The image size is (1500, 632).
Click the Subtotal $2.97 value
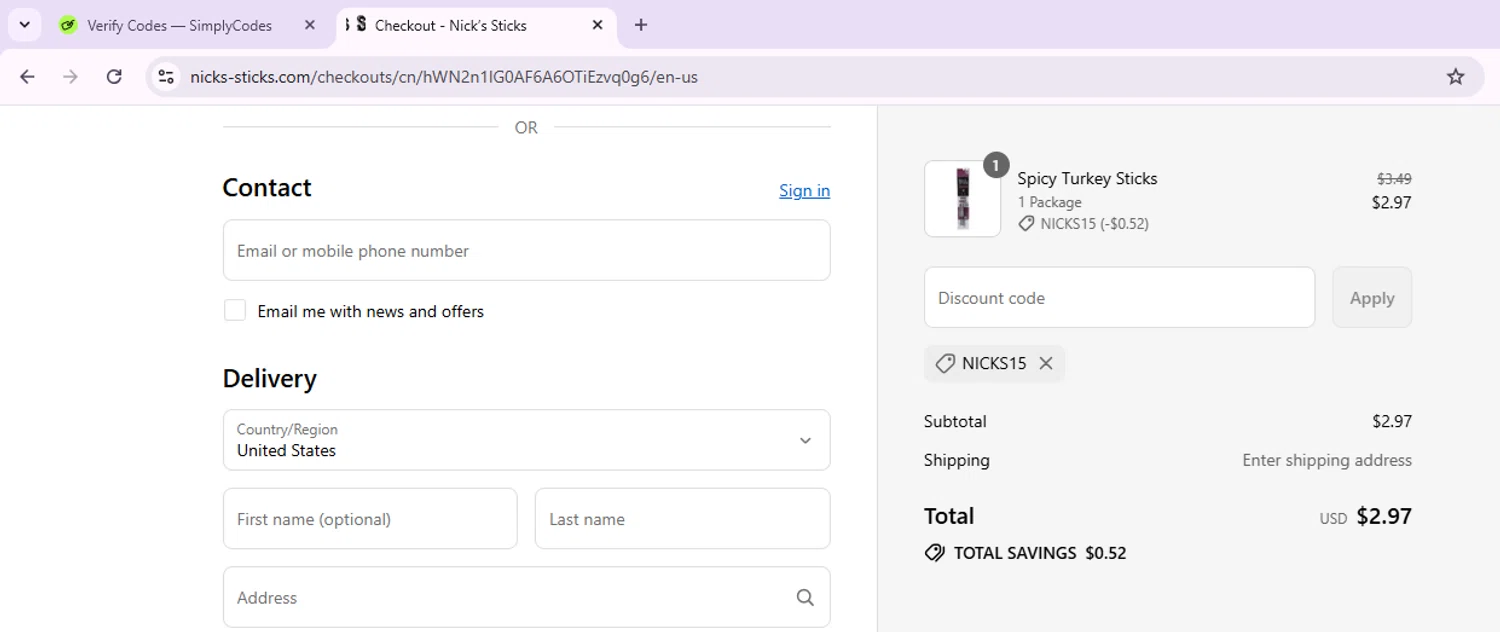tap(1392, 421)
